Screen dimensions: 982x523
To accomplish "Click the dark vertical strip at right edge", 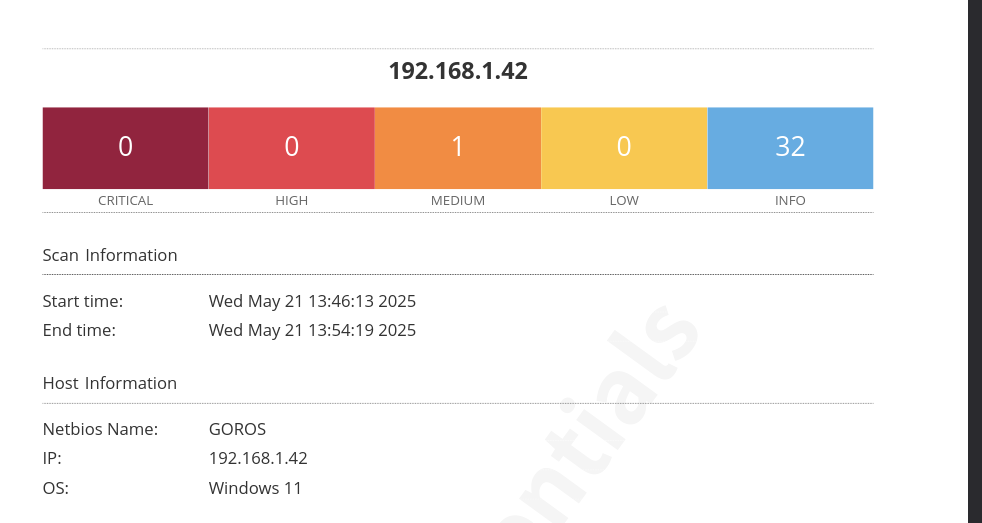I will click(975, 261).
